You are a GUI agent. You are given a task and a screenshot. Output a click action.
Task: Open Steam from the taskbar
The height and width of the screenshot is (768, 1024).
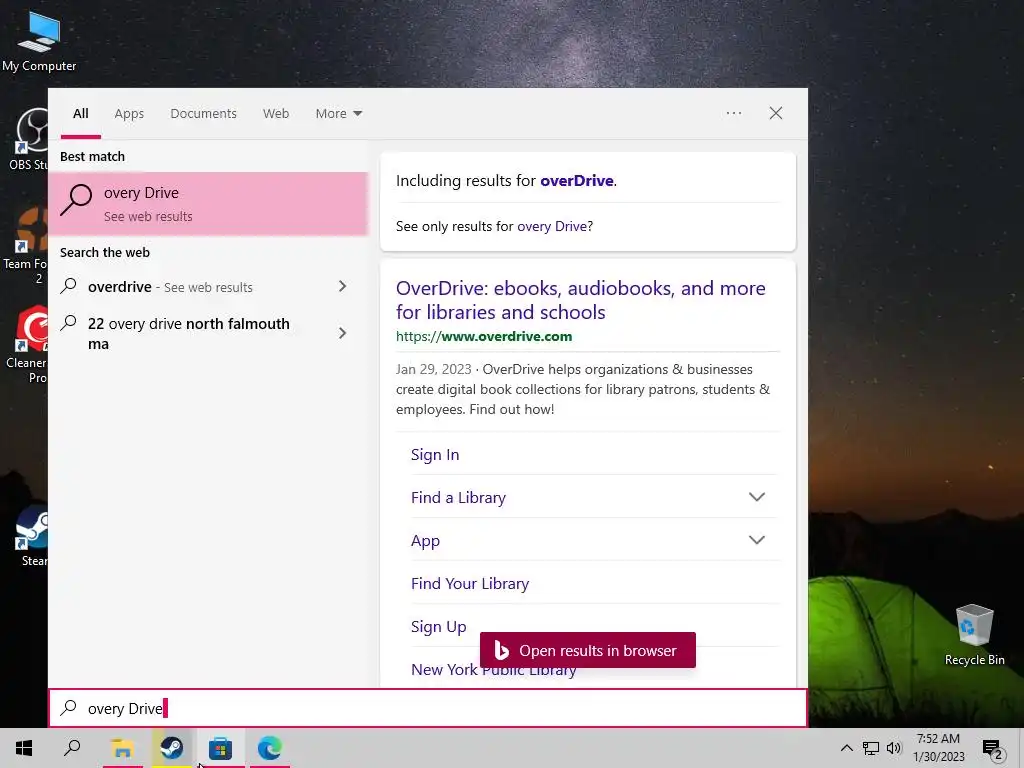click(172, 748)
